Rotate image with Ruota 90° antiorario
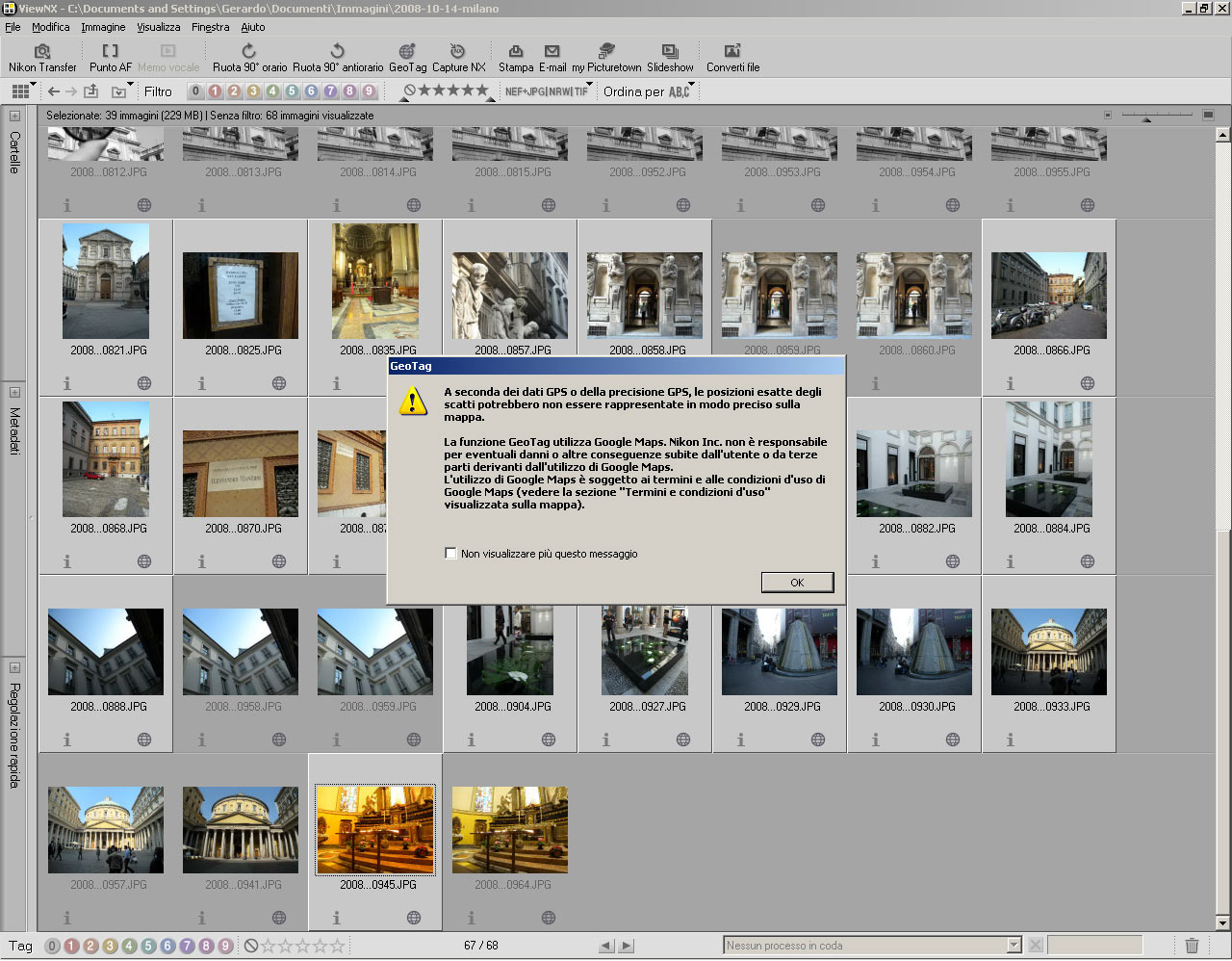Image resolution: width=1232 pixels, height=961 pixels. [338, 58]
